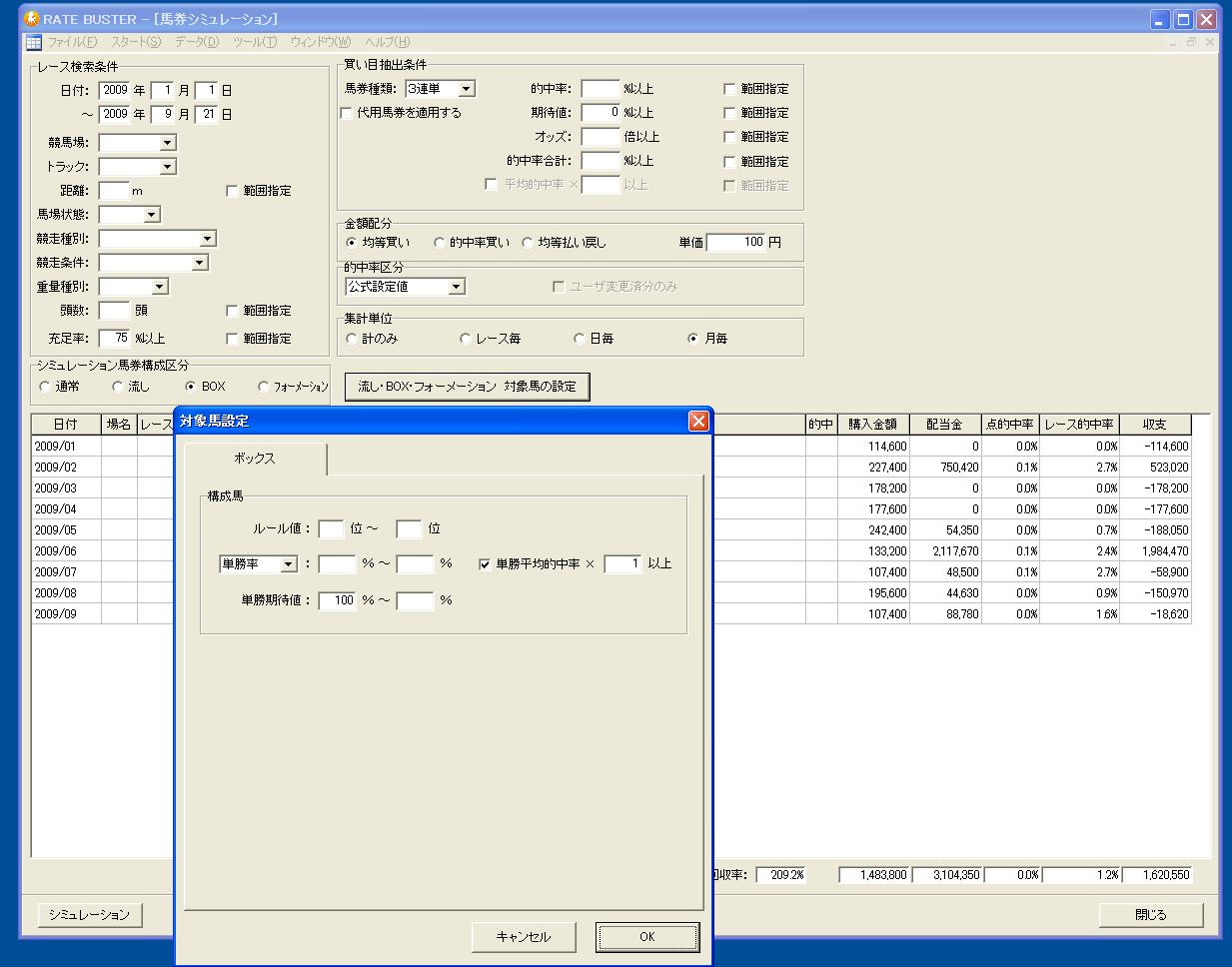Click 単勝平均的中率 multiplier field with 1

pos(623,564)
